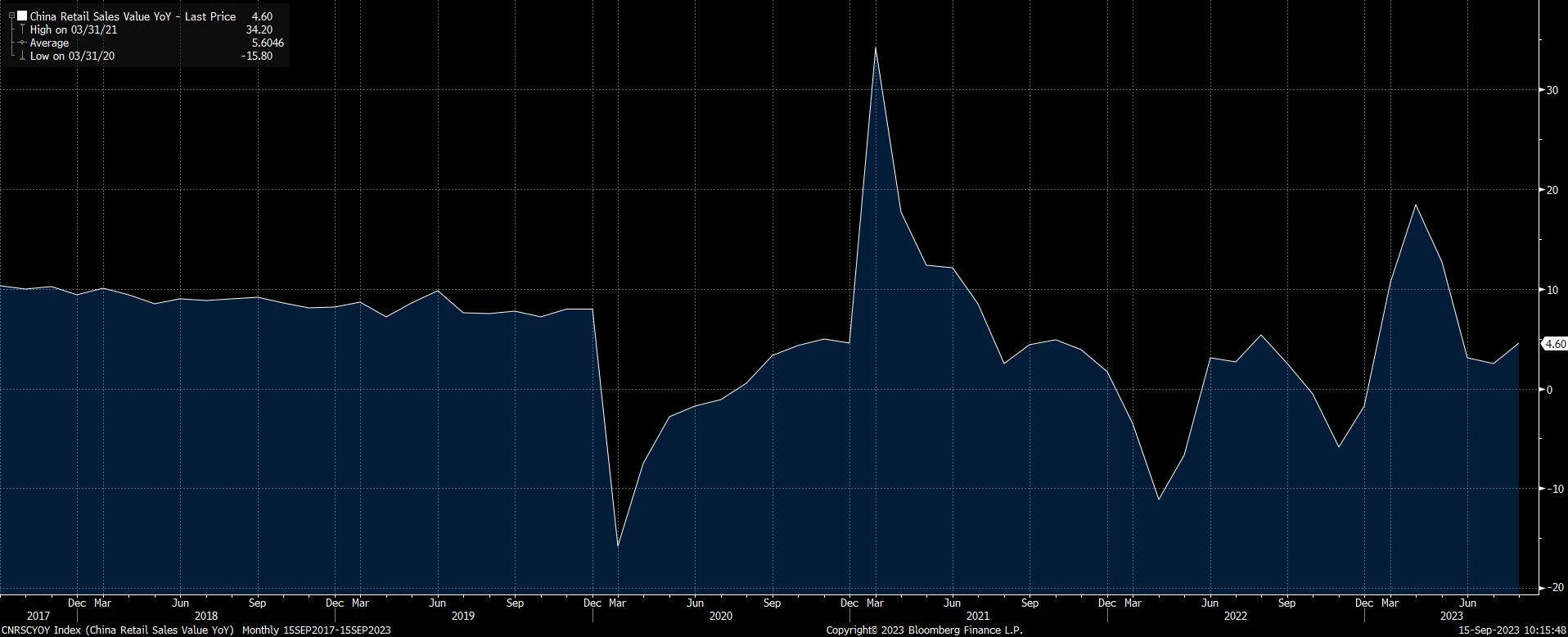
Task: Click the -20 label on the y-axis
Action: click(1554, 588)
